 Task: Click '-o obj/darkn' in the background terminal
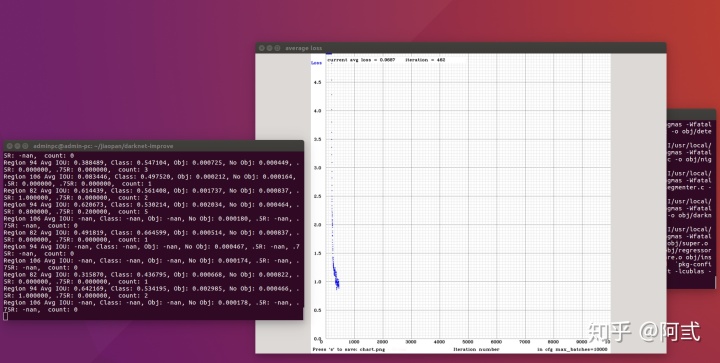(x=690, y=215)
